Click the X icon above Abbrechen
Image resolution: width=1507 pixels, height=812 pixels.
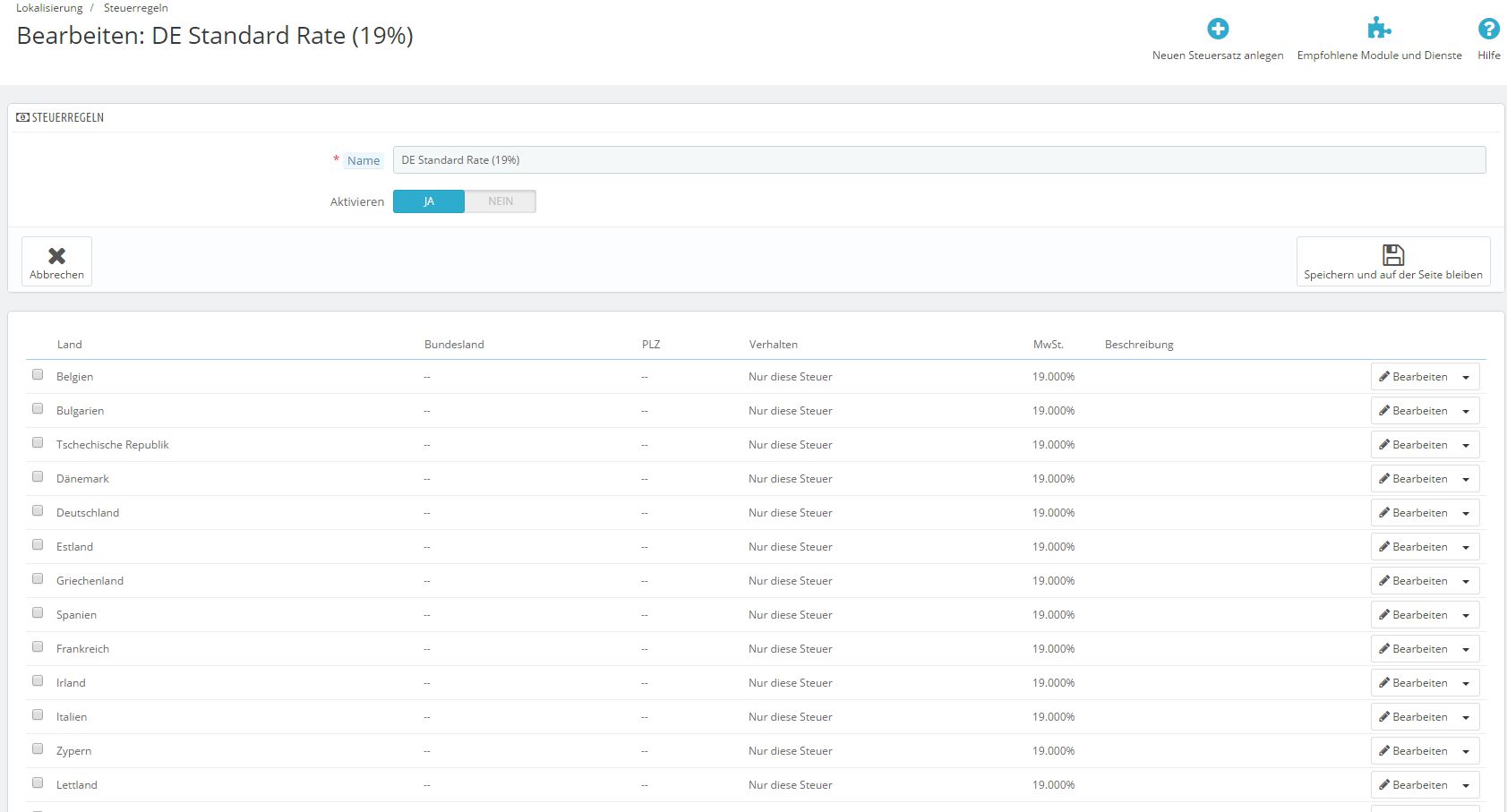[56, 256]
